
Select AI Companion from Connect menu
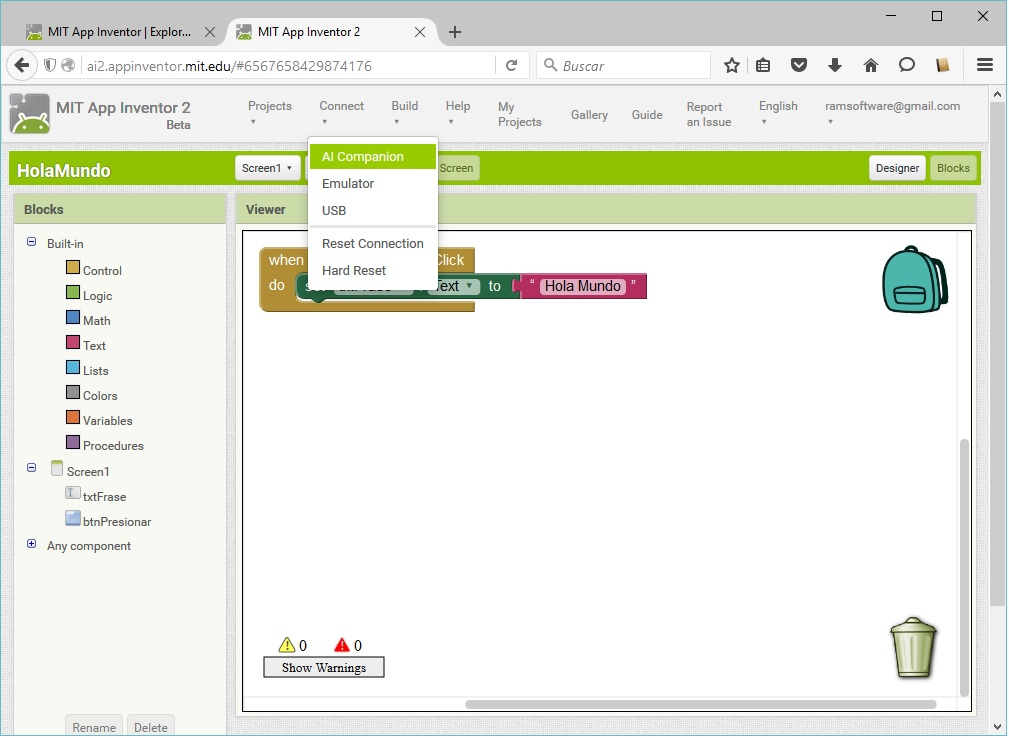click(363, 157)
